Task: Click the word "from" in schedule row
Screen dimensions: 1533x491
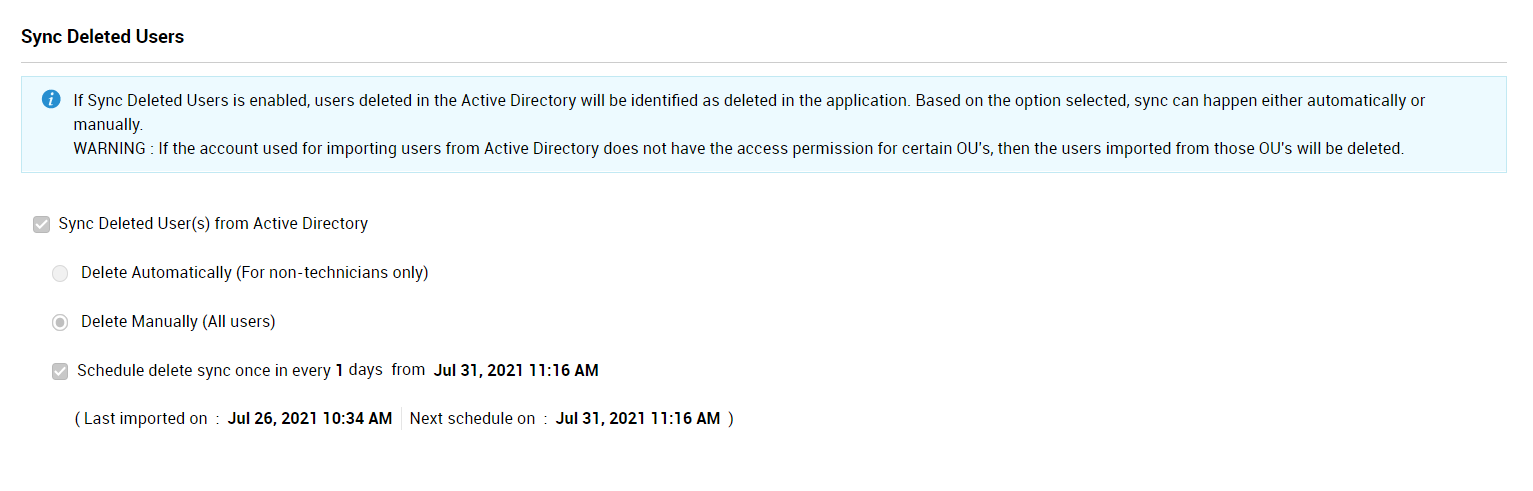Action: (x=408, y=370)
